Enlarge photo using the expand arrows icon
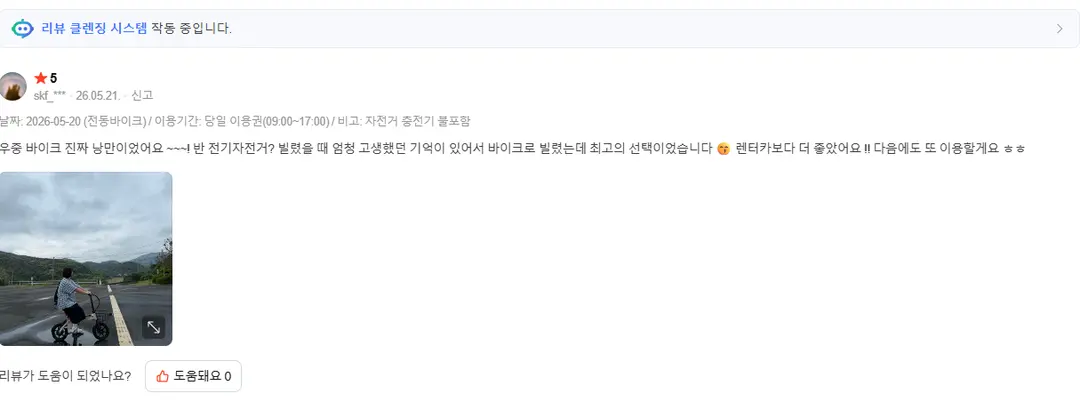The image size is (1080, 411). [x=154, y=328]
